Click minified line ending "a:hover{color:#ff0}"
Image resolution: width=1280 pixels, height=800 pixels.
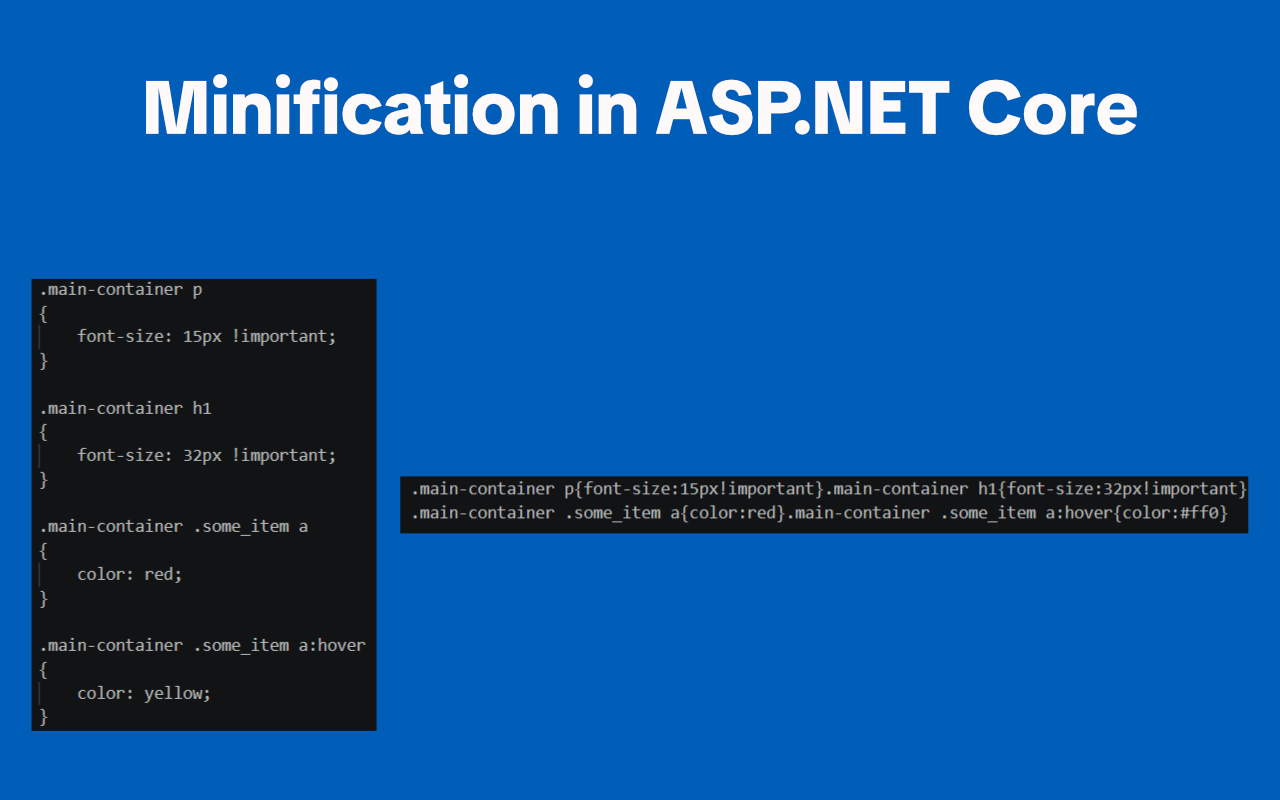(x=819, y=513)
